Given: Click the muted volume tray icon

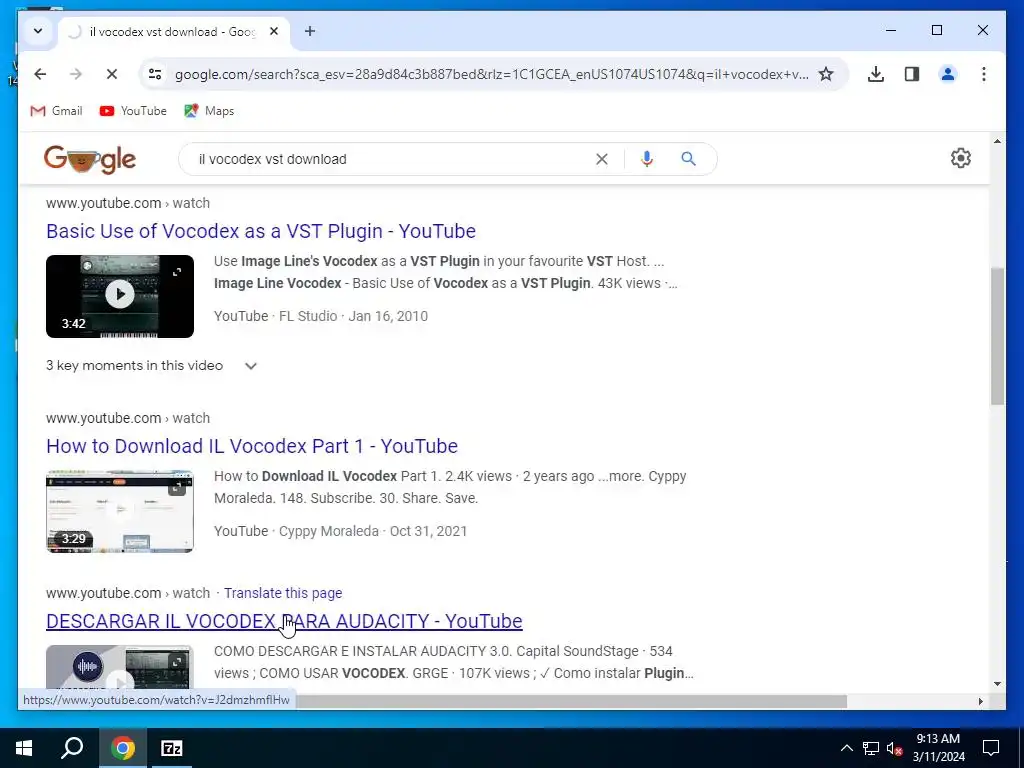Looking at the screenshot, I should pyautogui.click(x=895, y=748).
